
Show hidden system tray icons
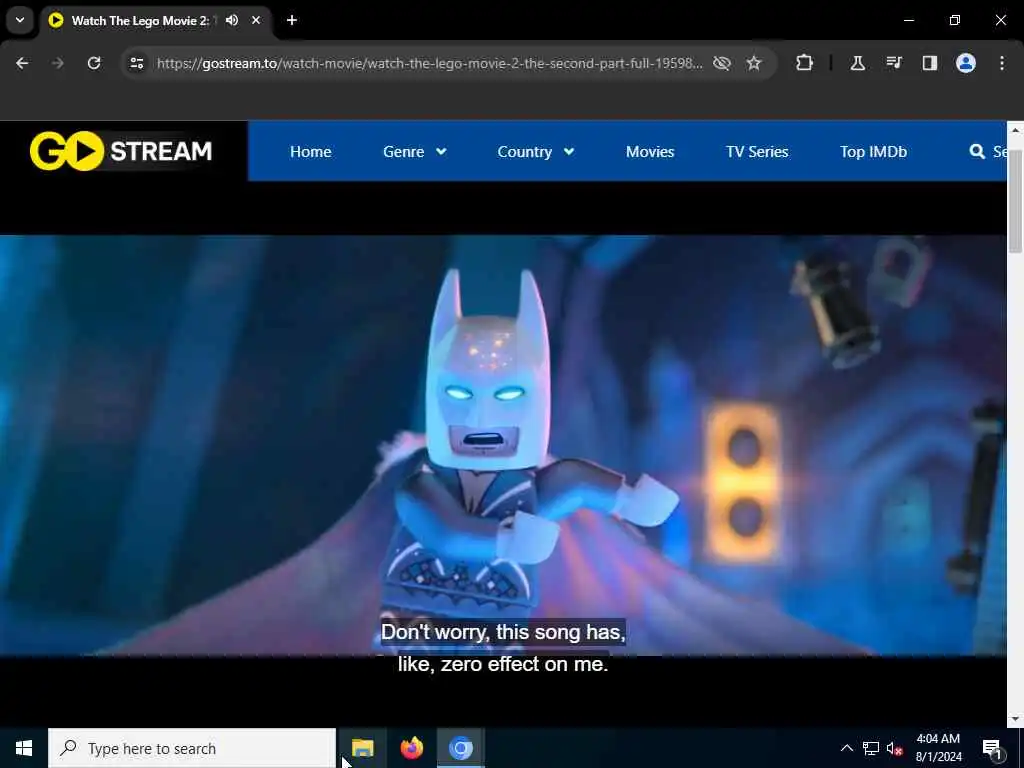click(846, 748)
